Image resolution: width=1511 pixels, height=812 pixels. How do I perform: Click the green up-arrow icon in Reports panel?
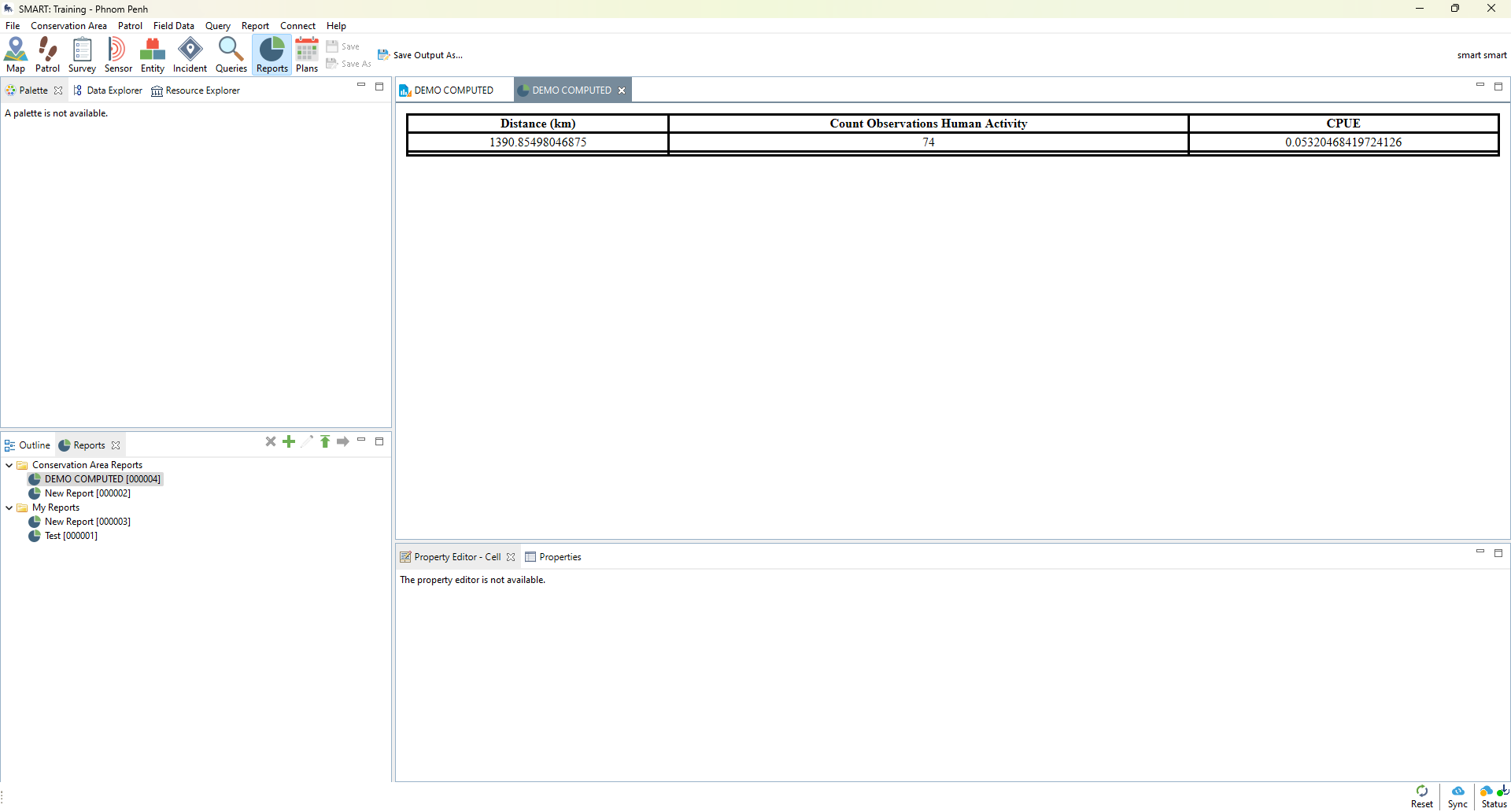(325, 441)
